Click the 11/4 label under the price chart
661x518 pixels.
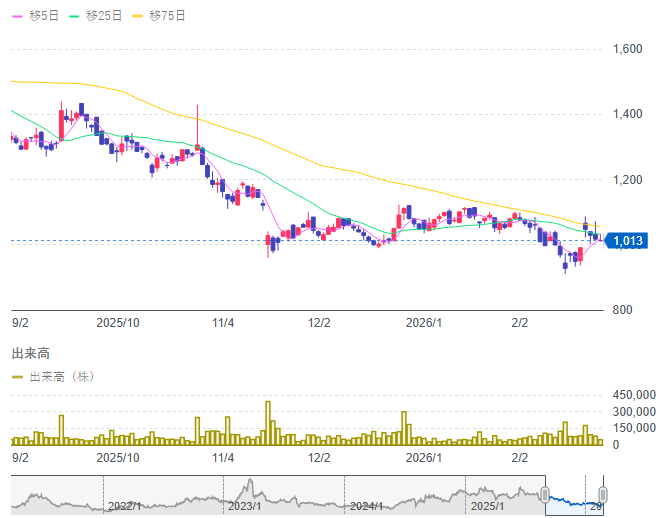click(x=223, y=323)
